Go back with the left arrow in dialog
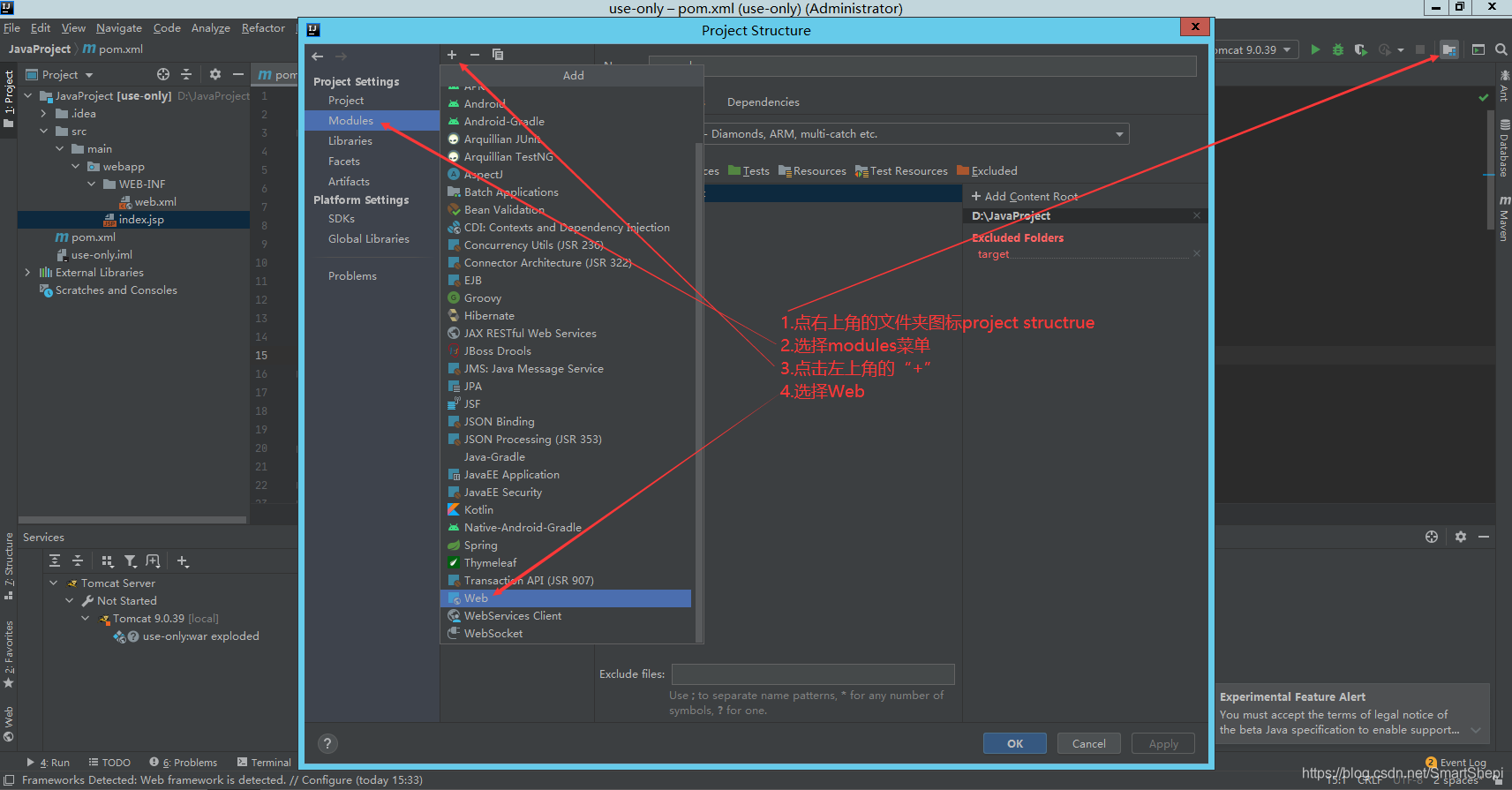The height and width of the screenshot is (790, 1512). tap(318, 56)
